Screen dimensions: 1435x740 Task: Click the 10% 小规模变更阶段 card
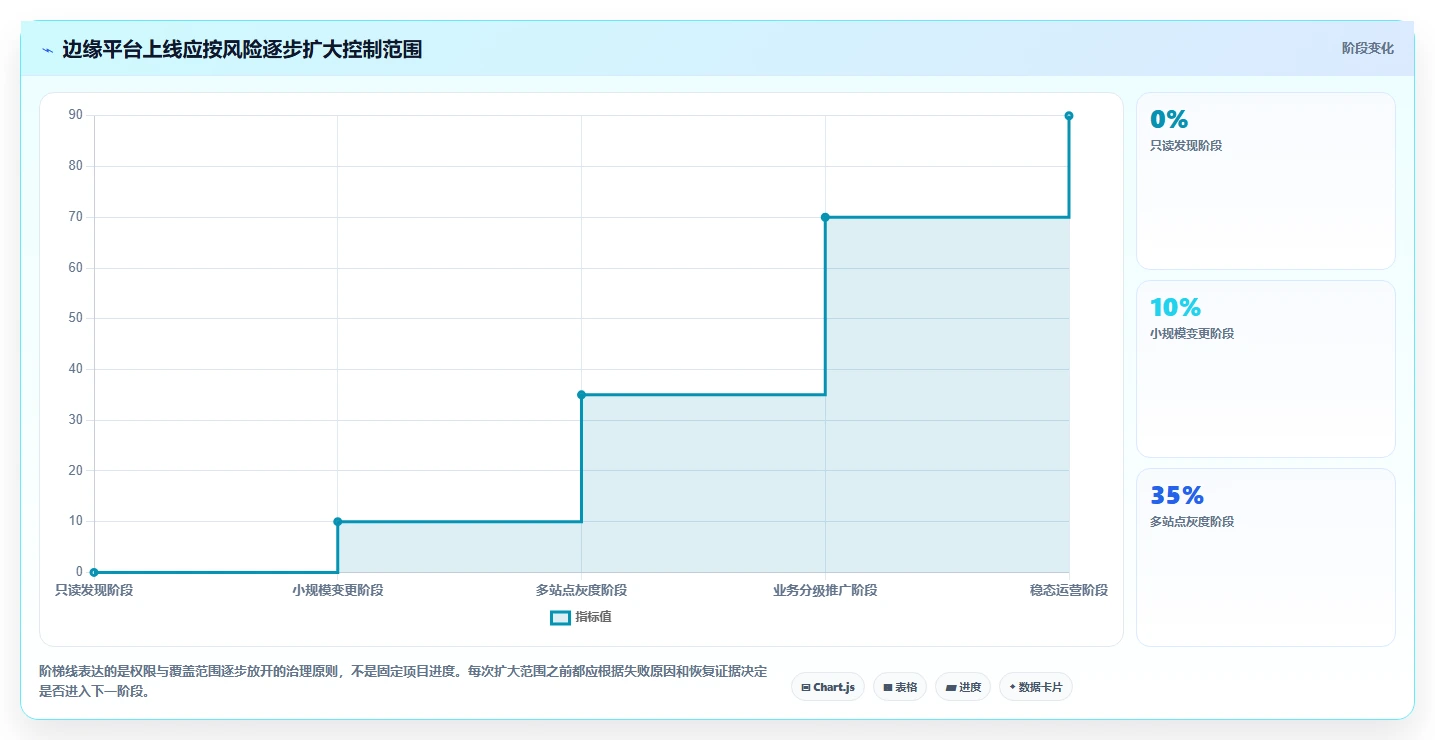tap(1266, 369)
